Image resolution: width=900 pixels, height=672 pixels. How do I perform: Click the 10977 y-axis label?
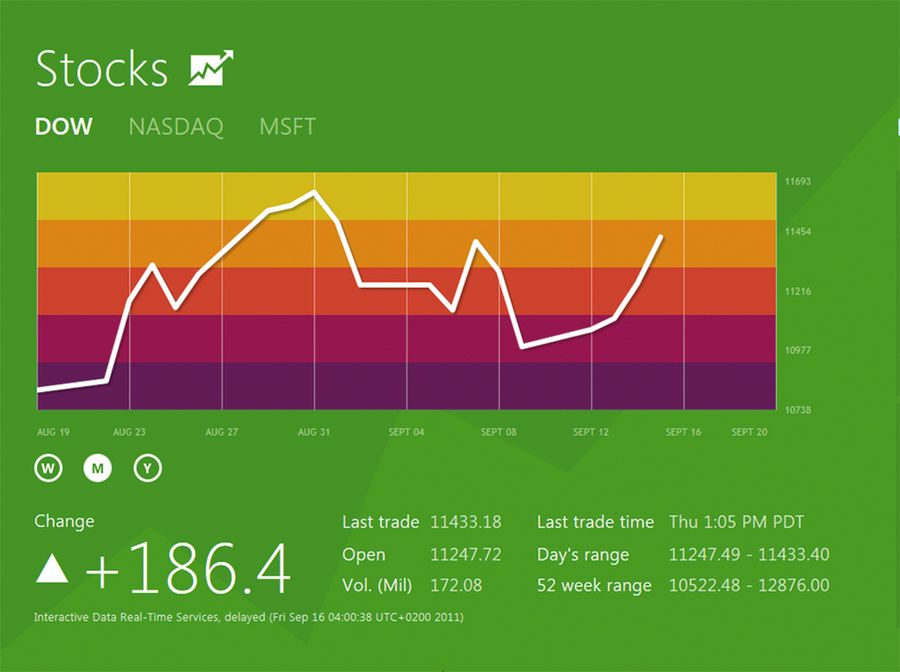point(798,350)
